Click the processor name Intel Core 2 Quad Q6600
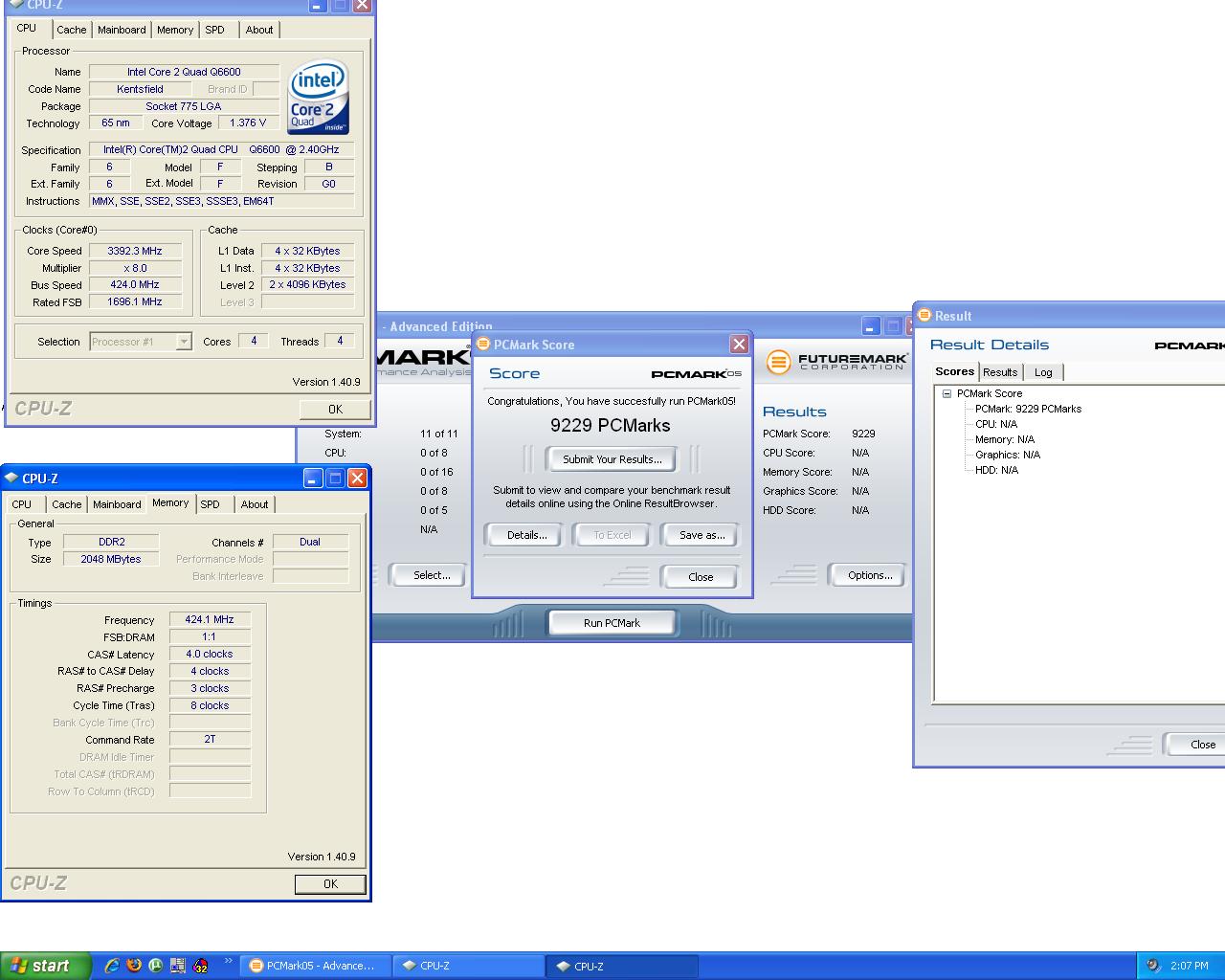 pyautogui.click(x=184, y=72)
